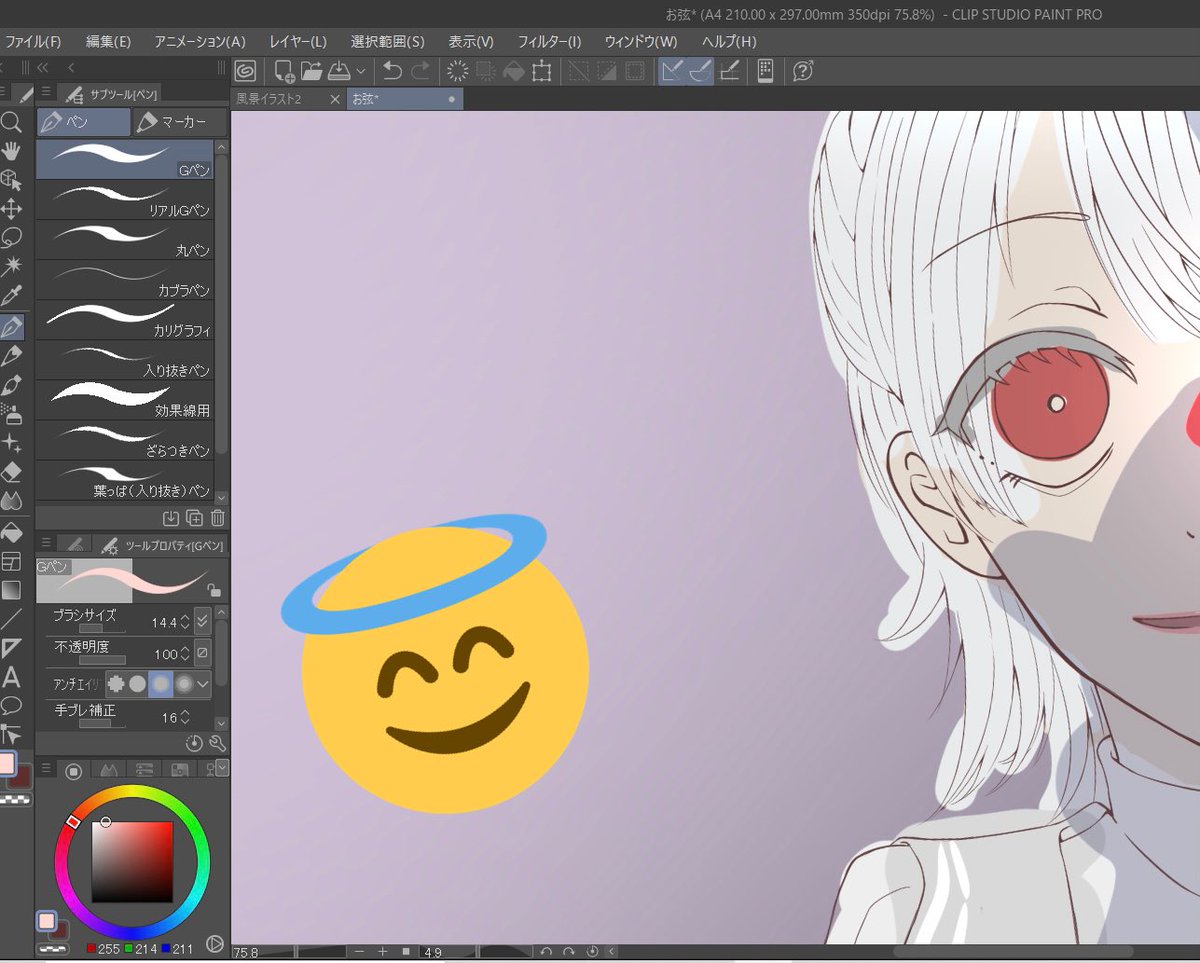Open opacity dynamics settings button
This screenshot has height=963, width=1200.
pyautogui.click(x=202, y=653)
